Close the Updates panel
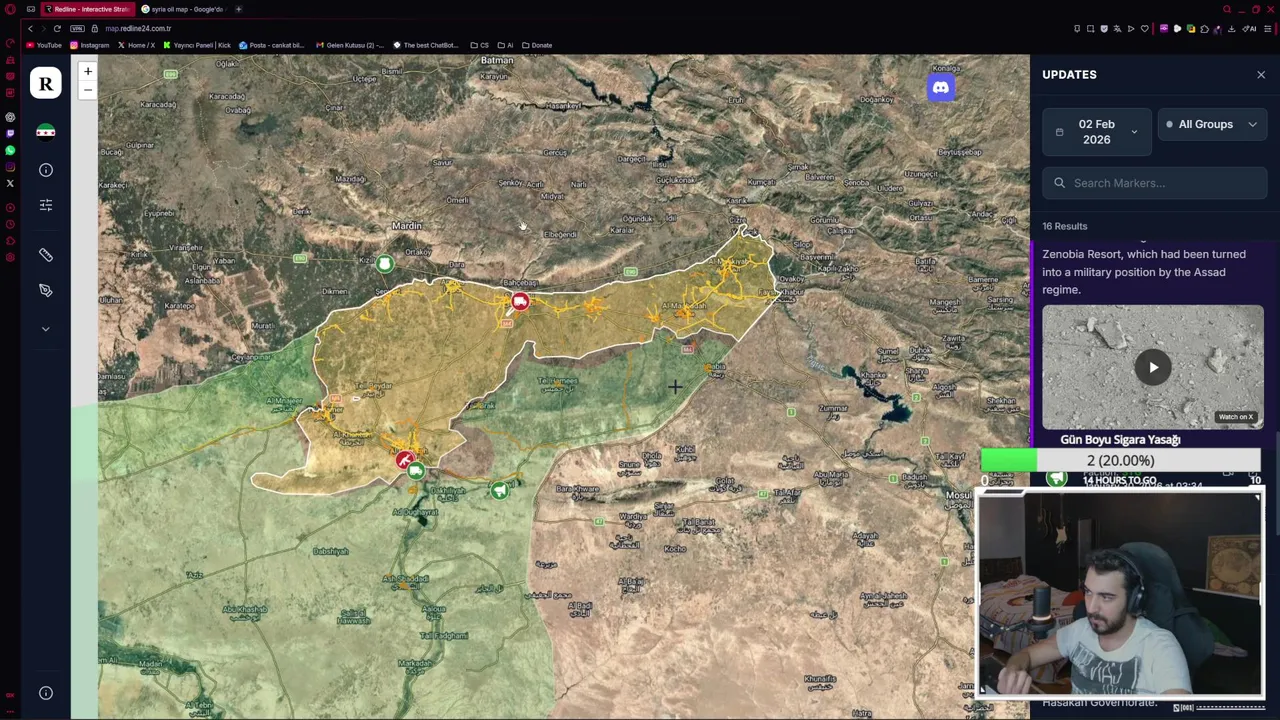This screenshot has width=1280, height=720. [1261, 75]
